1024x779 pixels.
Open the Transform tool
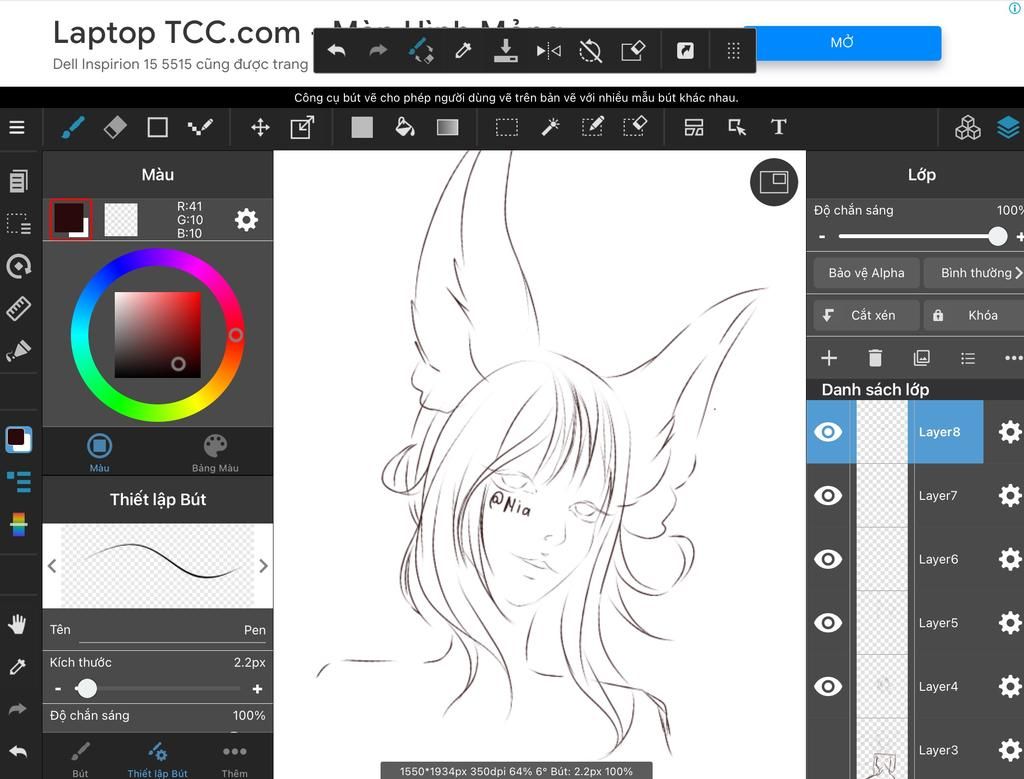(302, 127)
